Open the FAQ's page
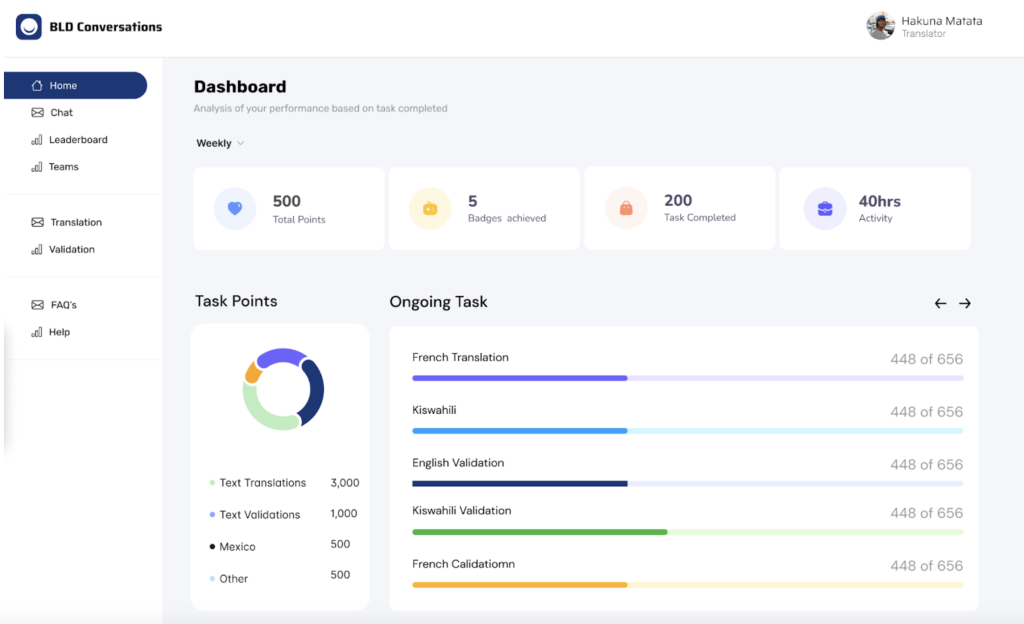The width and height of the screenshot is (1024, 624). coord(63,304)
